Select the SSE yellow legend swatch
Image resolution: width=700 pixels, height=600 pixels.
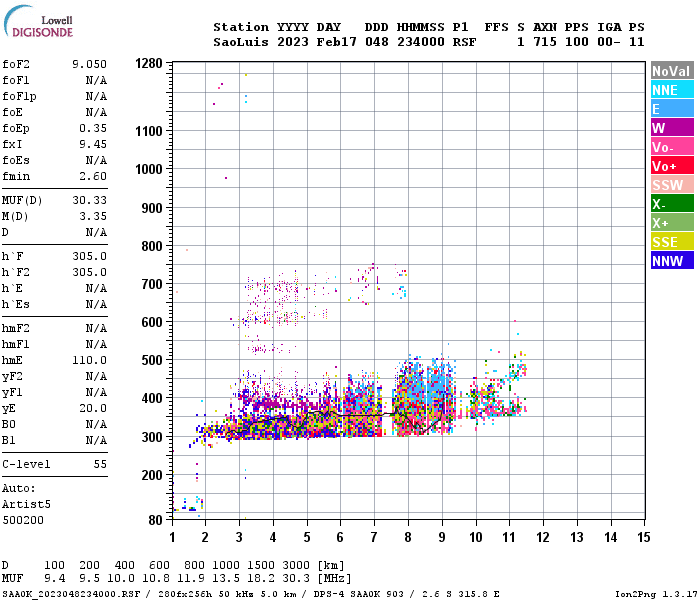672,242
